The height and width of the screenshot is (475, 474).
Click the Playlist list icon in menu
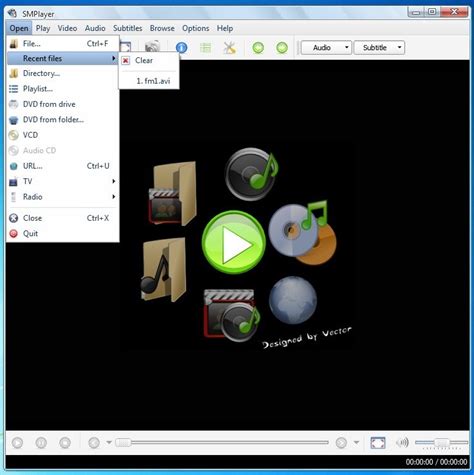pyautogui.click(x=14, y=89)
